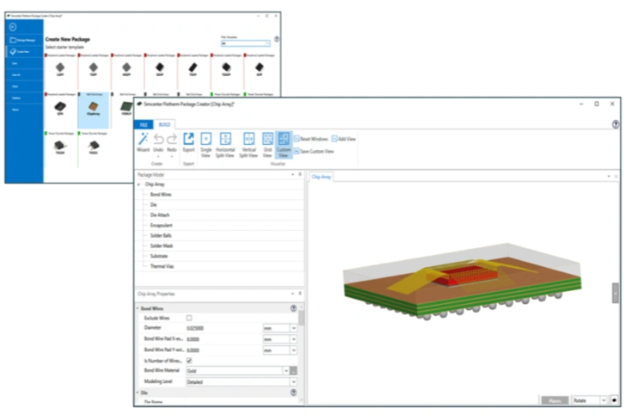
Task: Activate the Custom View button
Action: pos(283,145)
